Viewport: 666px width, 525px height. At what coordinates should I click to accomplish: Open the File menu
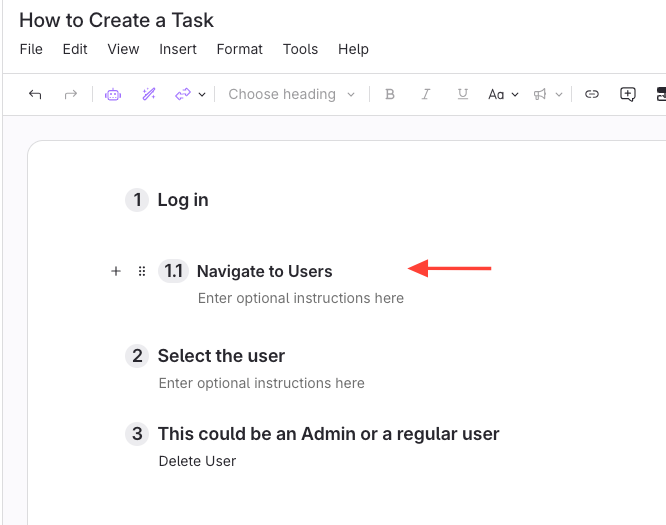tap(31, 49)
